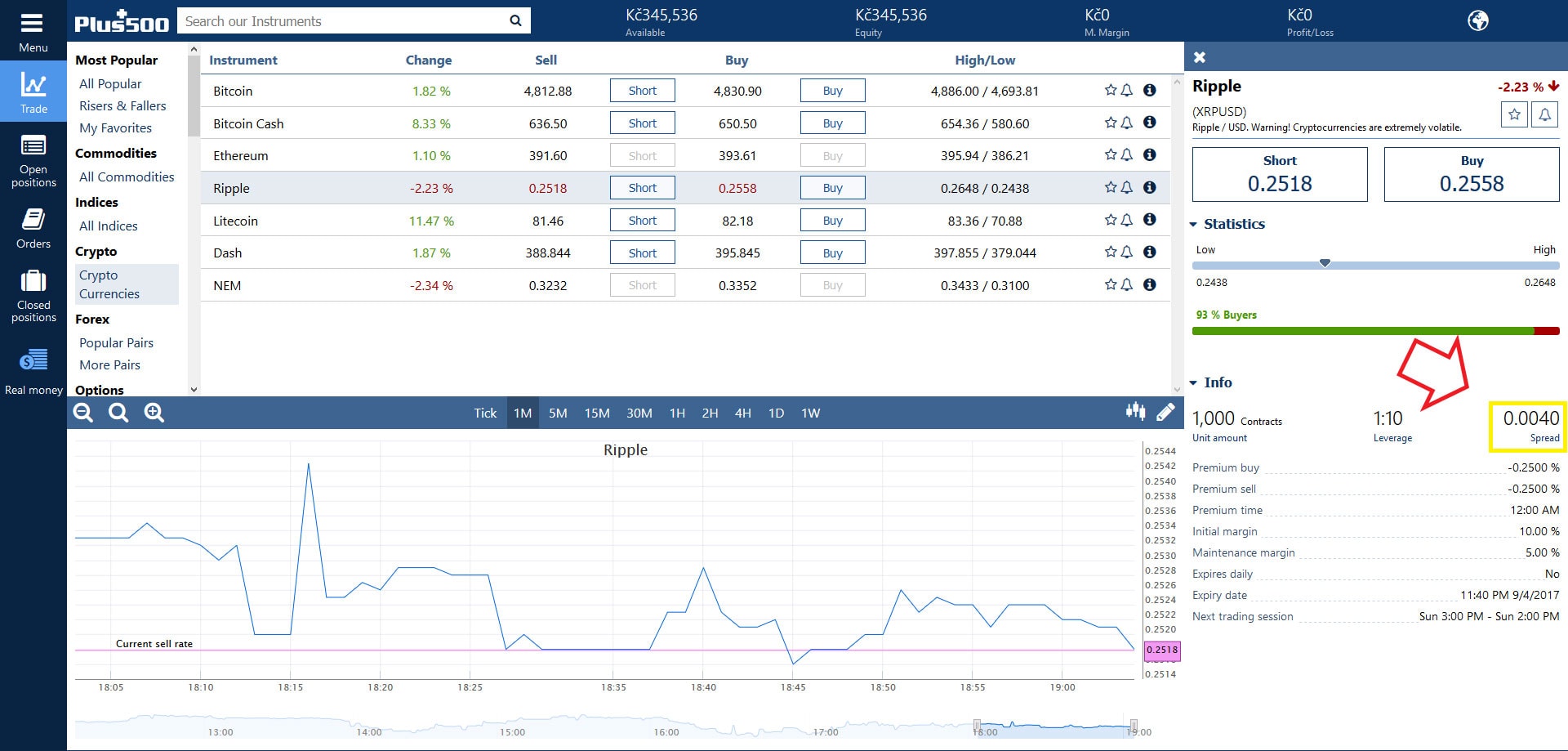1568x751 pixels.
Task: Click Short button for Dash
Action: coord(643,253)
